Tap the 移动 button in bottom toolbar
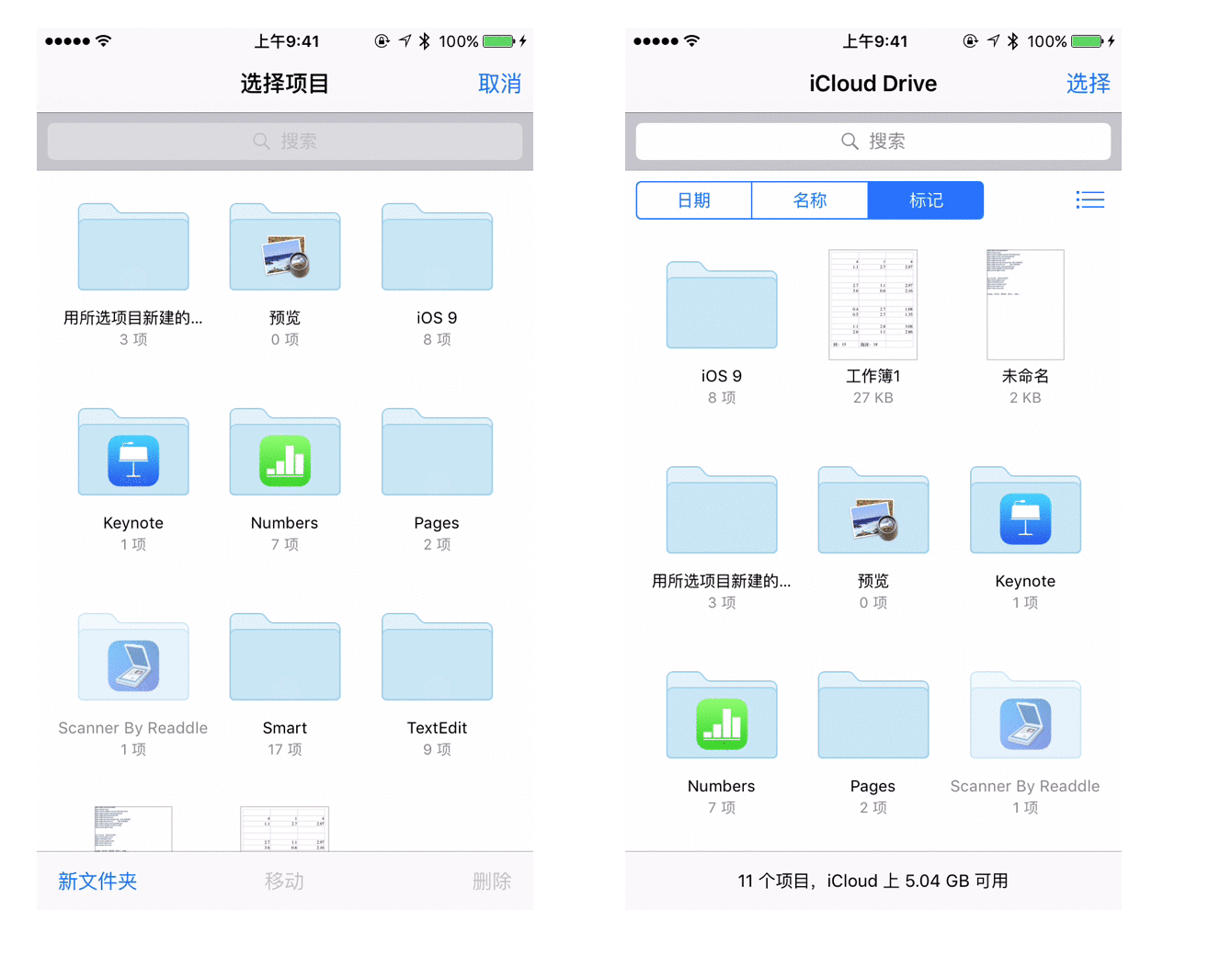This screenshot has height=956, width=1232. pos(284,881)
